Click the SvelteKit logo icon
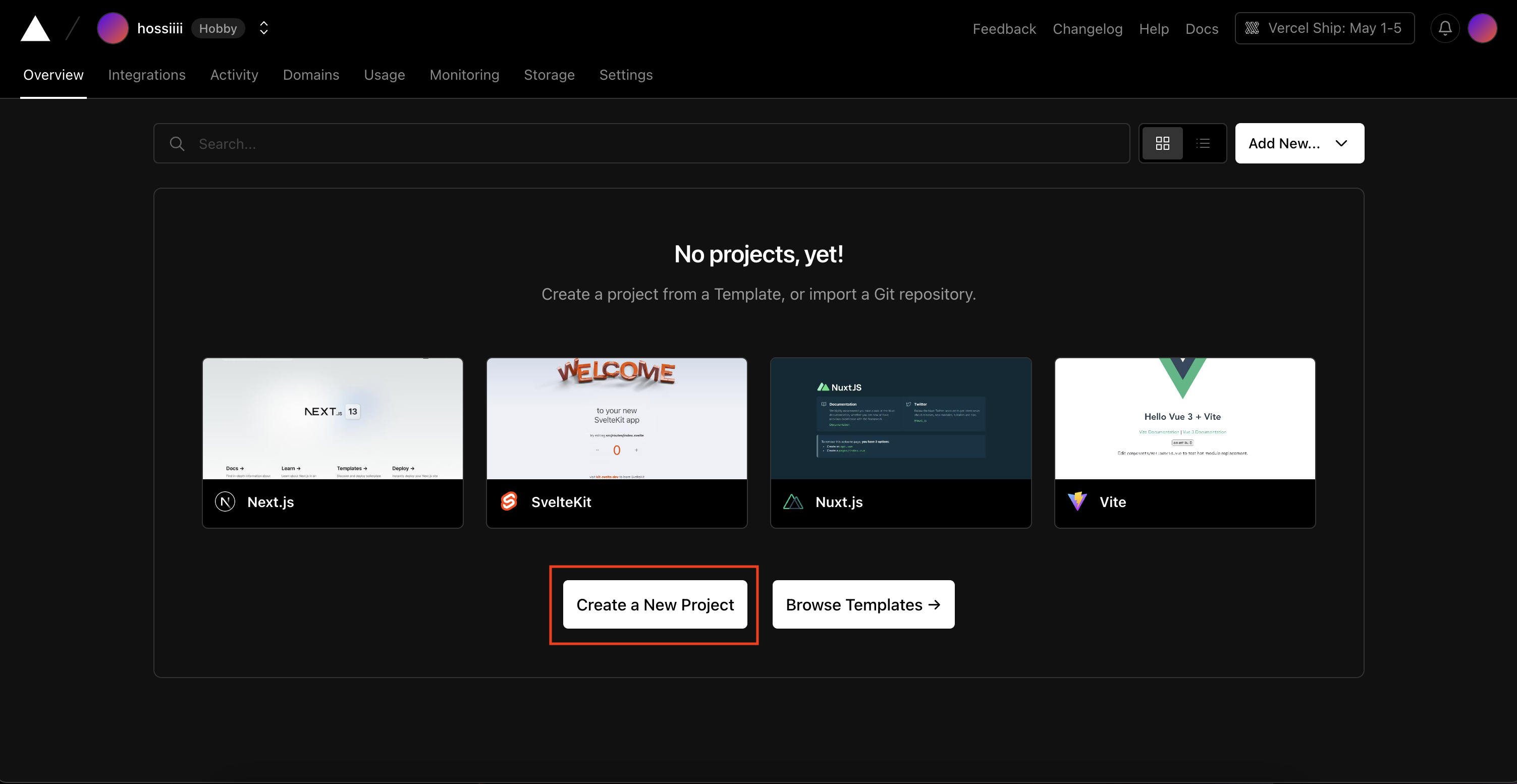This screenshot has width=1517, height=784. pyautogui.click(x=509, y=502)
